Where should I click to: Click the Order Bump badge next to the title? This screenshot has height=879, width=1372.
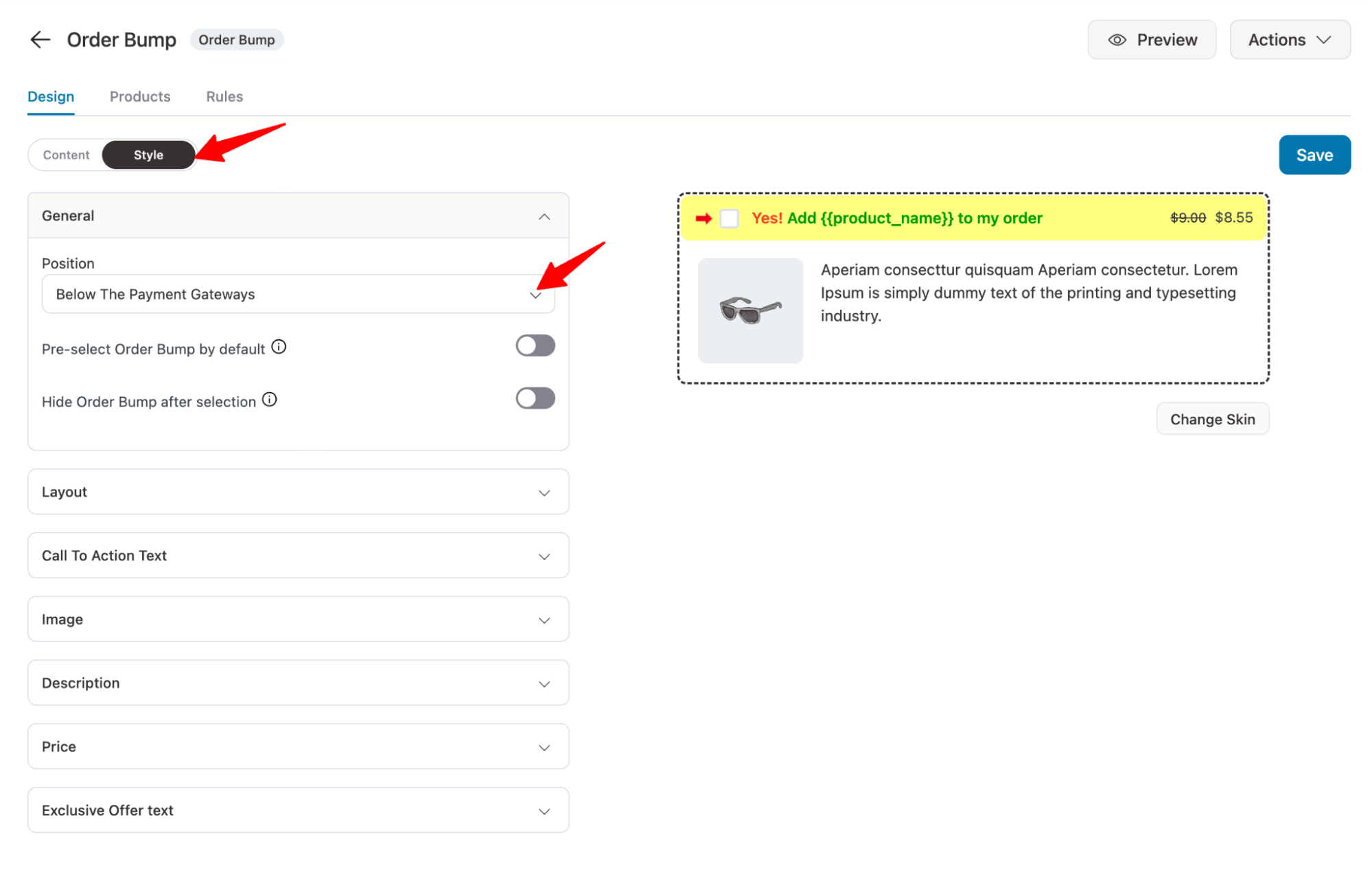pos(237,39)
